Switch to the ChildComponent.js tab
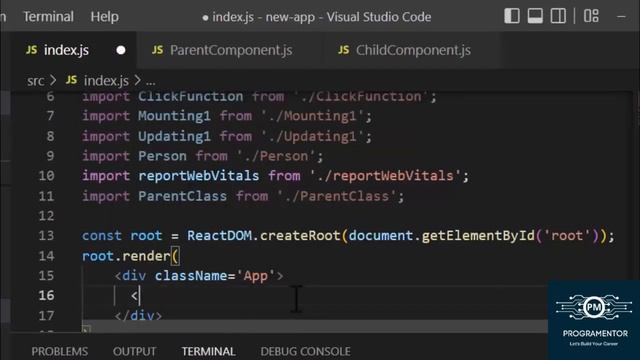640x360 pixels. 413,50
